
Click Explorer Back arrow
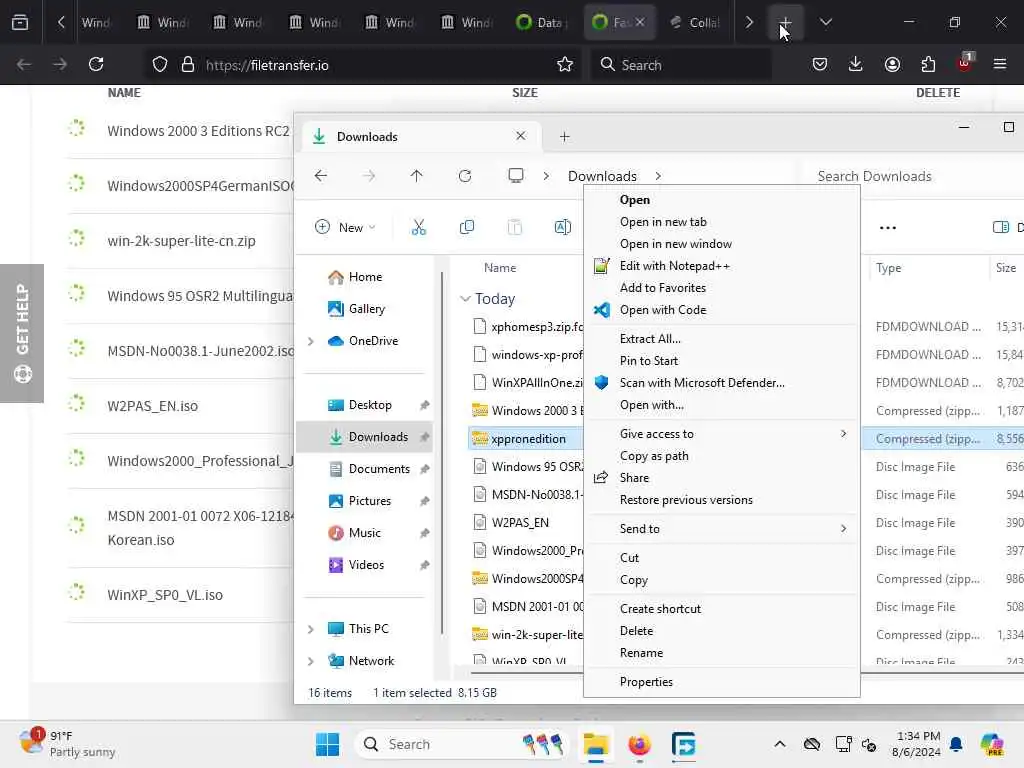tap(321, 176)
